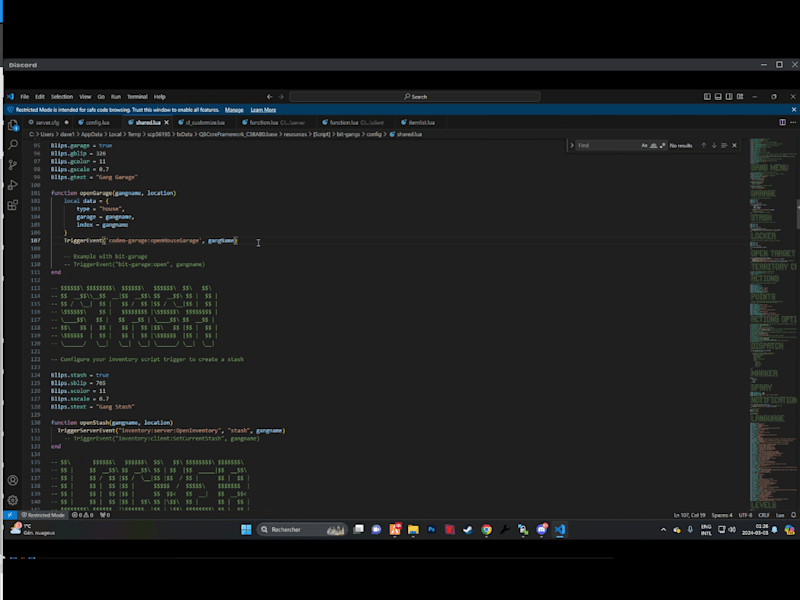Go back using the navigation arrow

pos(269,96)
